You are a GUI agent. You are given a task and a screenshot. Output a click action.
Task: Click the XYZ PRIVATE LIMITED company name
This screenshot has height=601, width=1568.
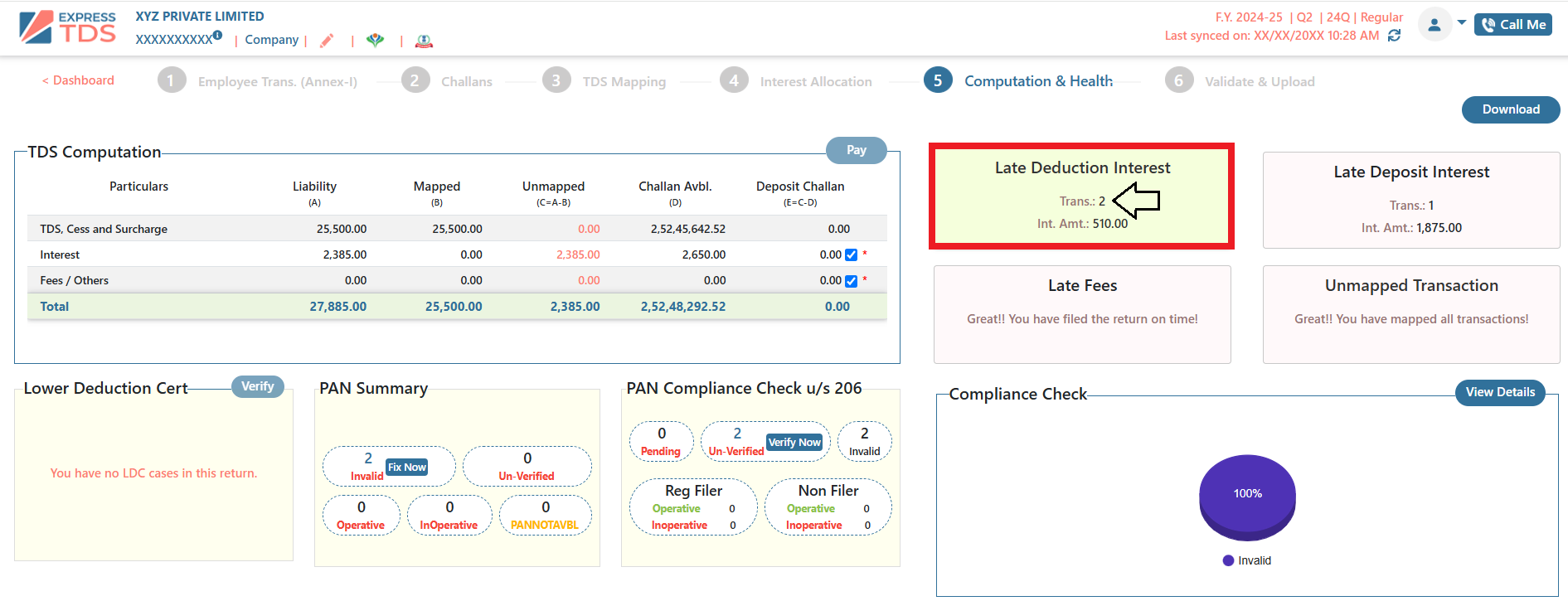[x=200, y=16]
